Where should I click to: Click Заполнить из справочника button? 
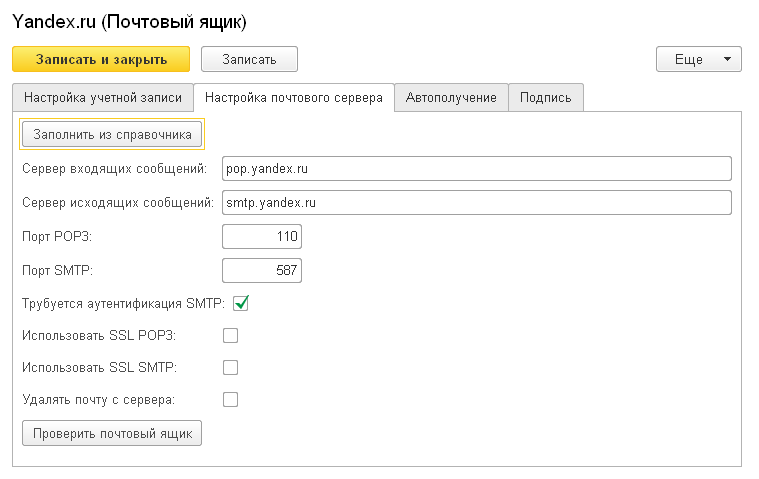112,134
